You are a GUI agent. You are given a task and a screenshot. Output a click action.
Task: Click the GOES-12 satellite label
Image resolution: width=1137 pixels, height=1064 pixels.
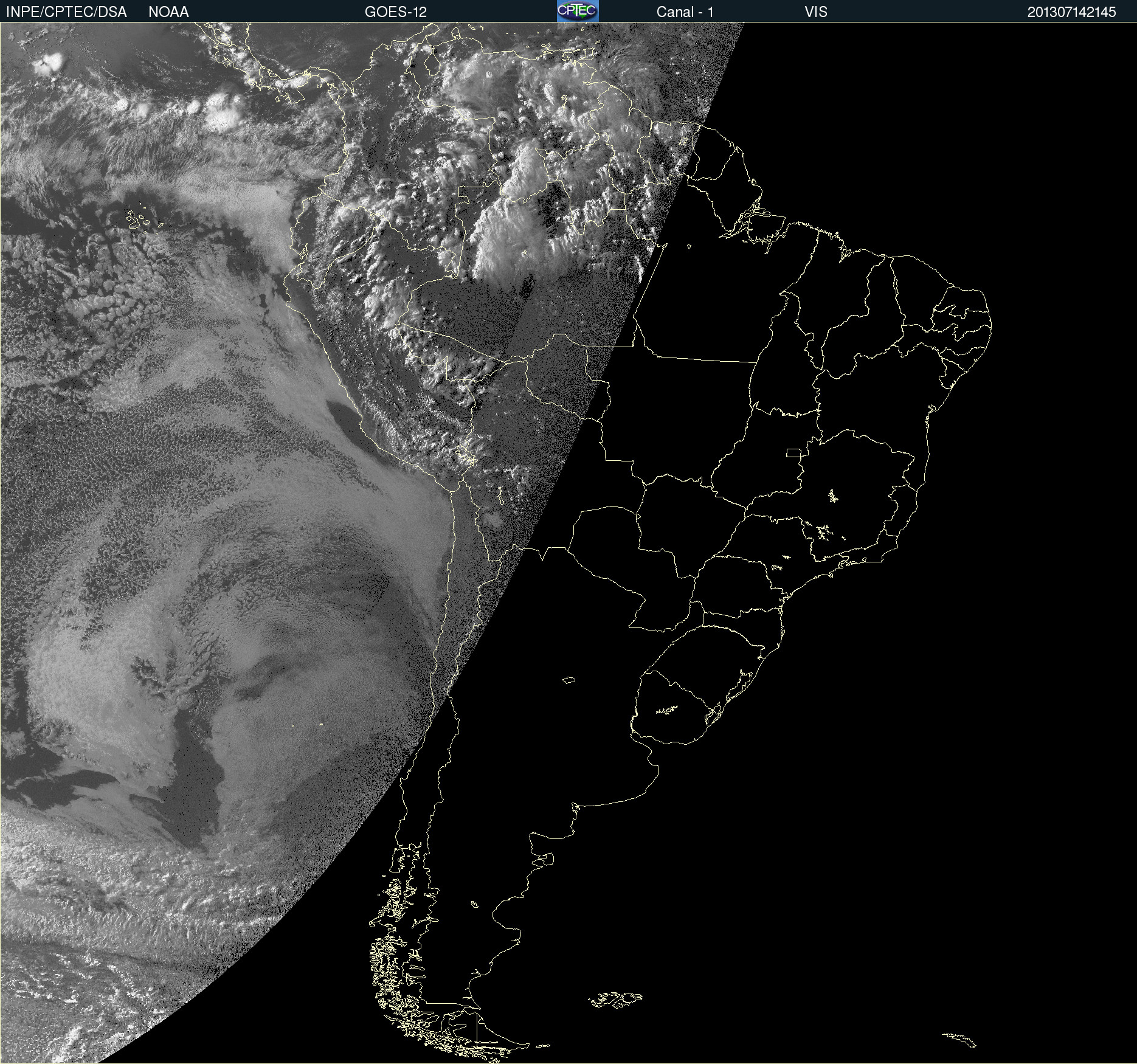coord(395,12)
